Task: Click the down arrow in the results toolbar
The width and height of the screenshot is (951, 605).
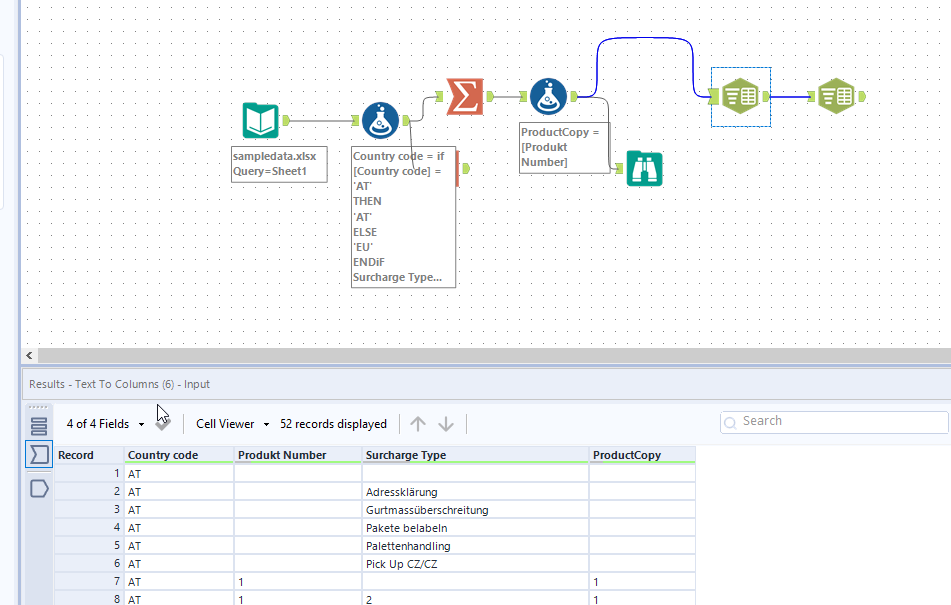Action: click(x=446, y=423)
